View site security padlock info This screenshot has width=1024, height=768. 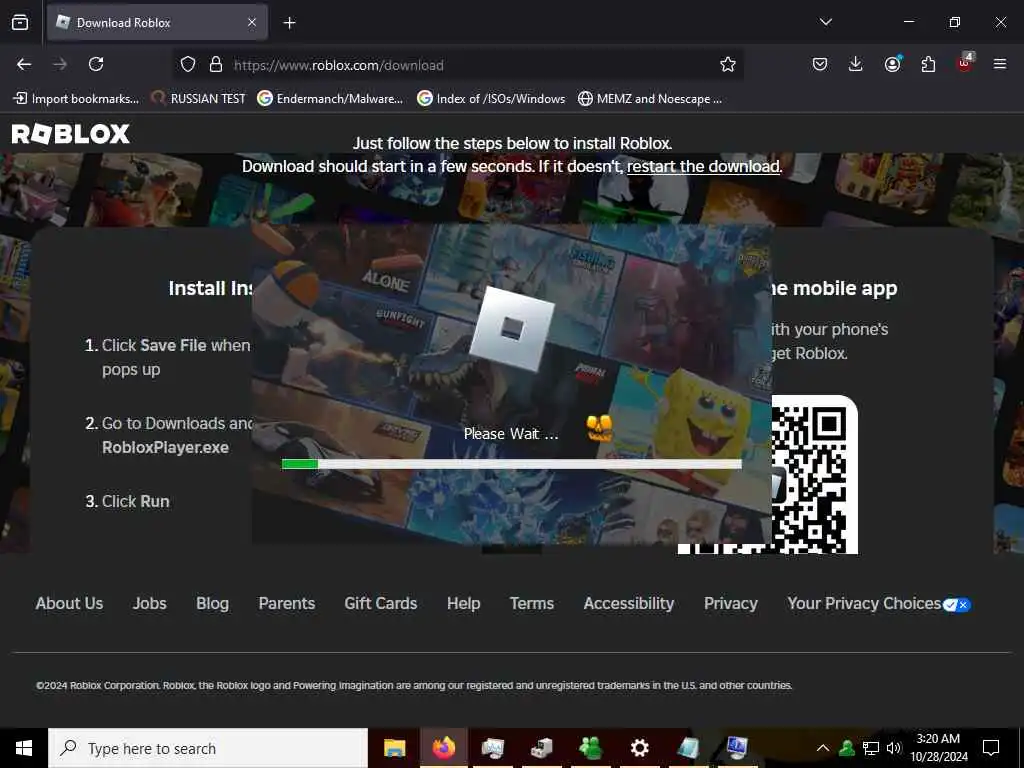coord(216,64)
